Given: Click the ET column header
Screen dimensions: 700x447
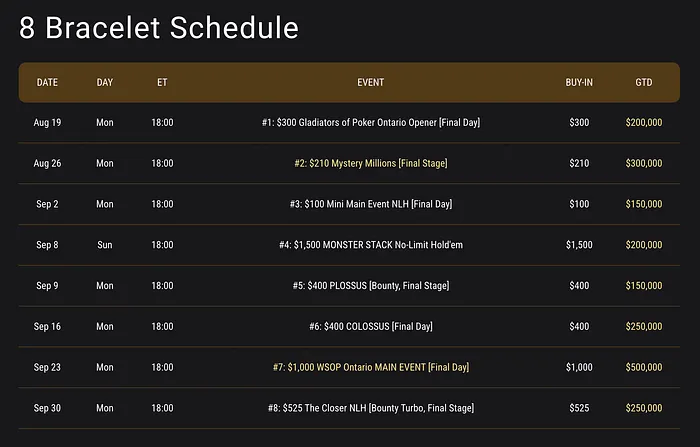Looking at the screenshot, I should 162,83.
